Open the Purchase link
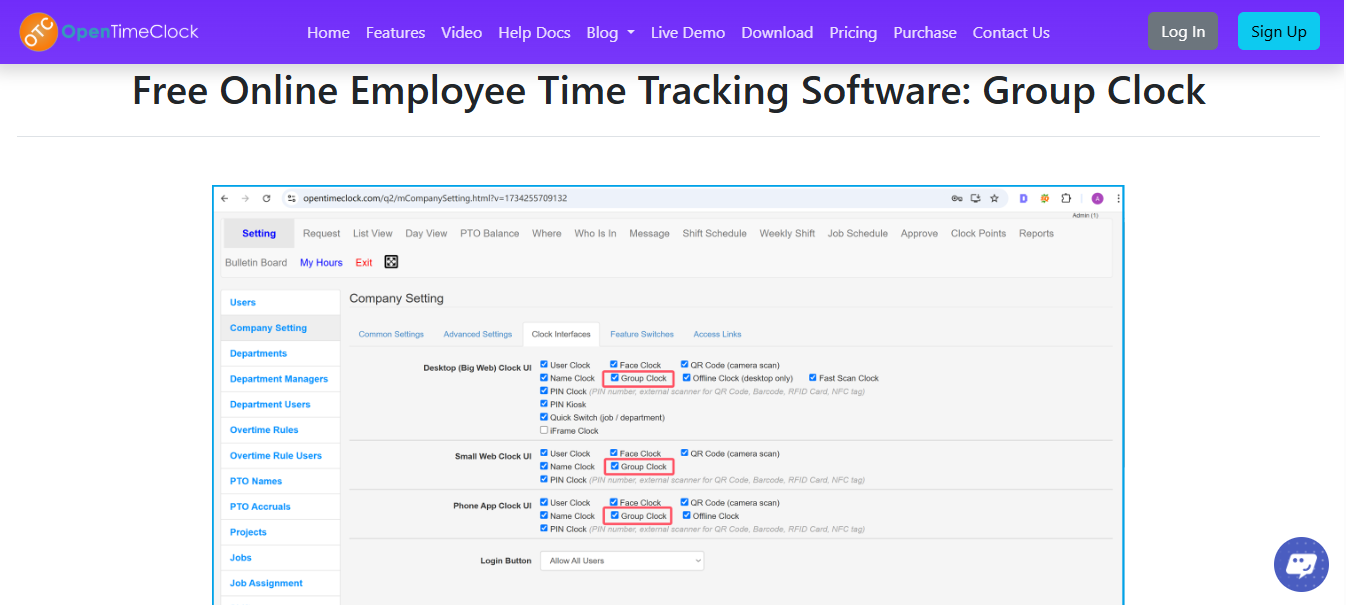The width and height of the screenshot is (1346, 605). (x=925, y=32)
